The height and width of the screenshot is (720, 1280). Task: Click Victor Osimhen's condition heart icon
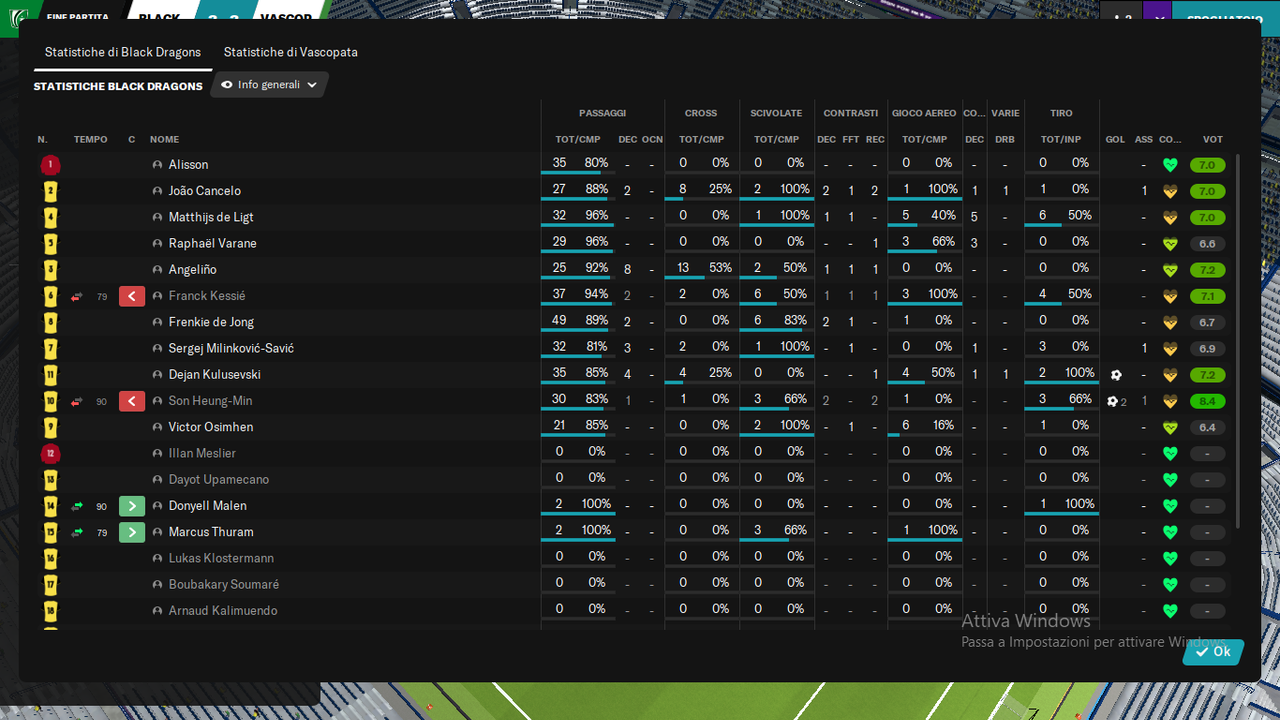pos(1170,427)
